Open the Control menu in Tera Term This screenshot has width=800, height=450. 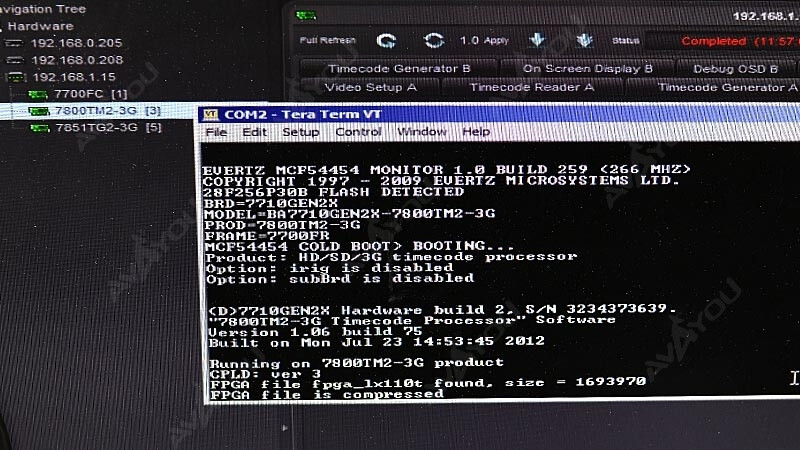[358, 132]
